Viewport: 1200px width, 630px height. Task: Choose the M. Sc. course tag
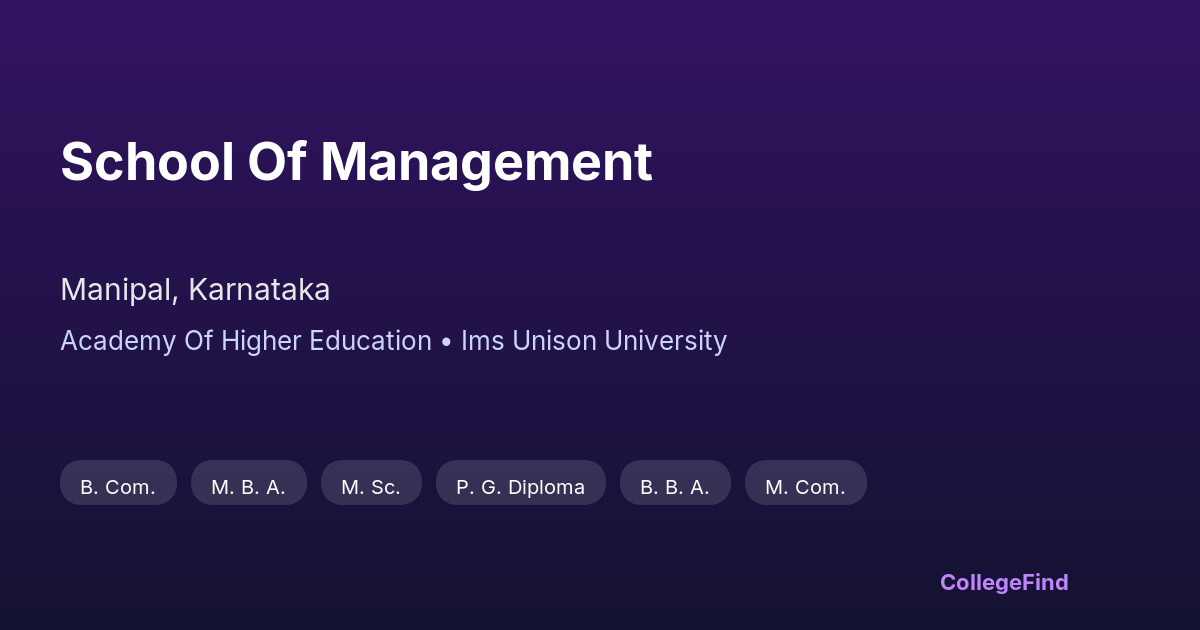pos(371,483)
